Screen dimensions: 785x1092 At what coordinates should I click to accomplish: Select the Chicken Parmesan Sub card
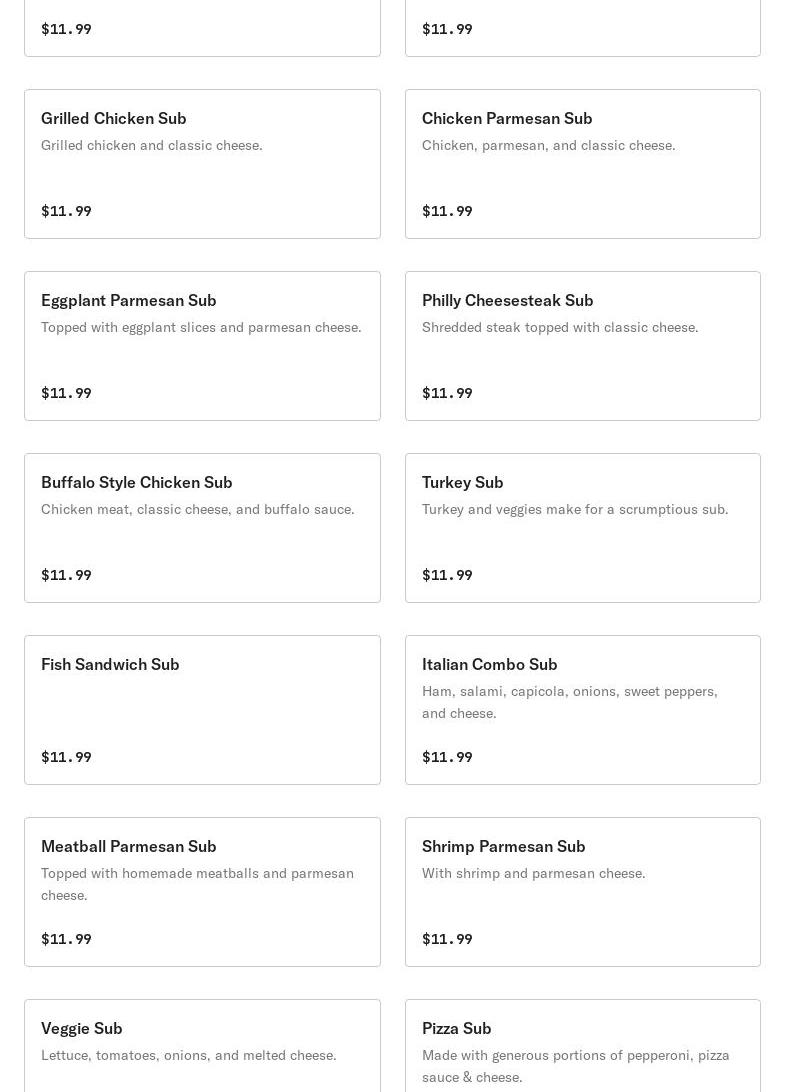(582, 164)
